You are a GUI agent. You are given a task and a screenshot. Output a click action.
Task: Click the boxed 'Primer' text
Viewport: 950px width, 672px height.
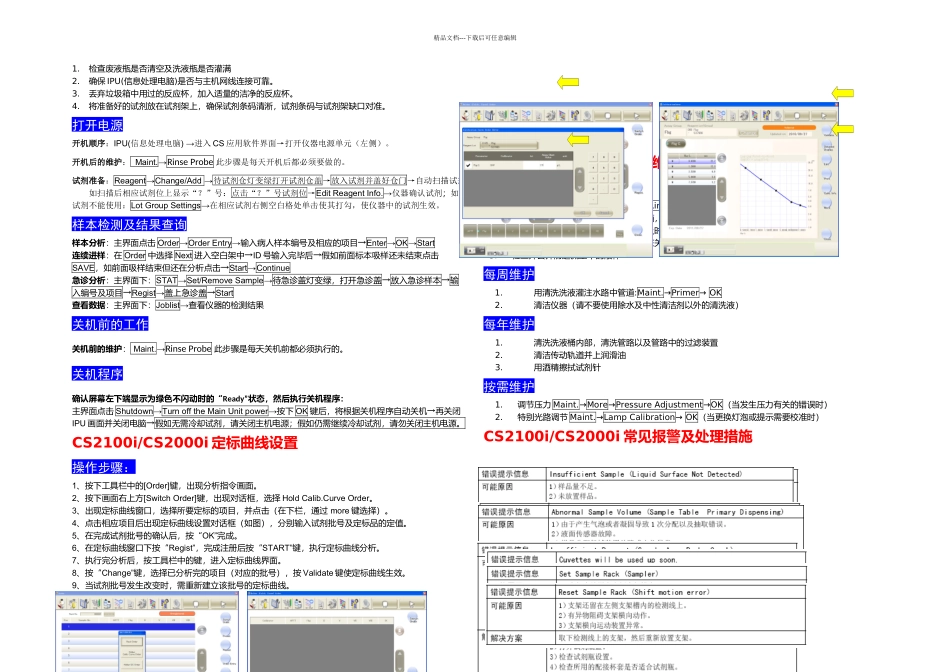[x=685, y=293]
